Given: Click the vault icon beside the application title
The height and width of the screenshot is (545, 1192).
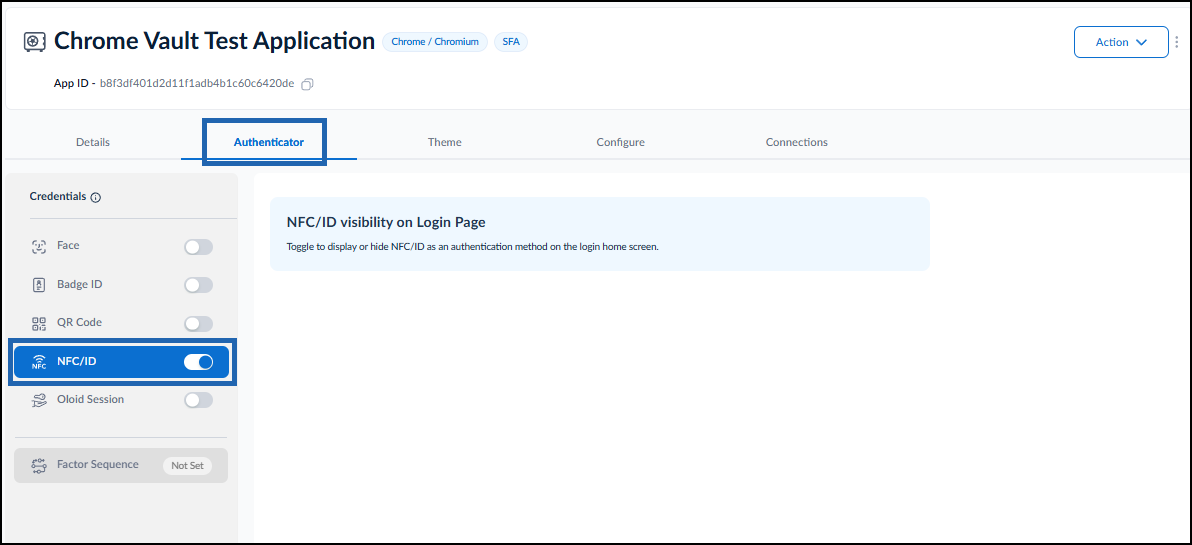Looking at the screenshot, I should coord(34,42).
